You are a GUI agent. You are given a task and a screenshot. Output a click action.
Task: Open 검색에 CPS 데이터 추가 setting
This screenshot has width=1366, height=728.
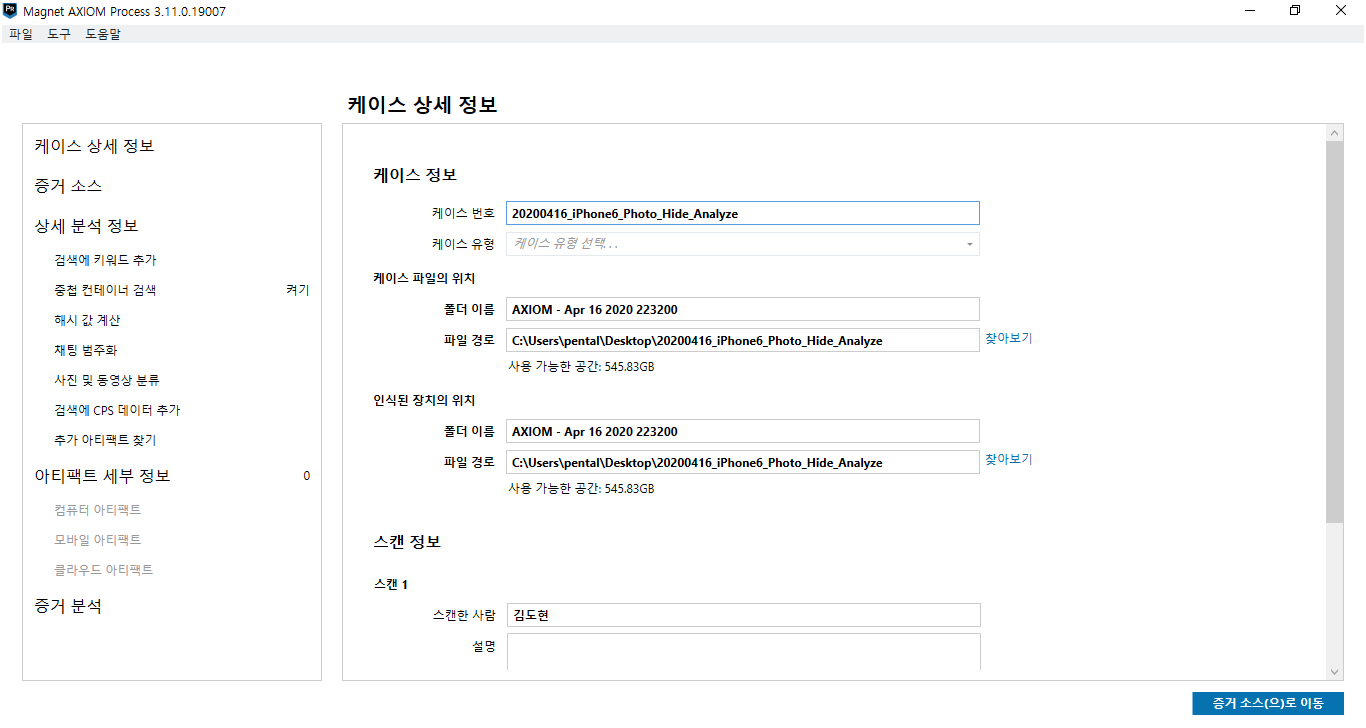coord(117,410)
